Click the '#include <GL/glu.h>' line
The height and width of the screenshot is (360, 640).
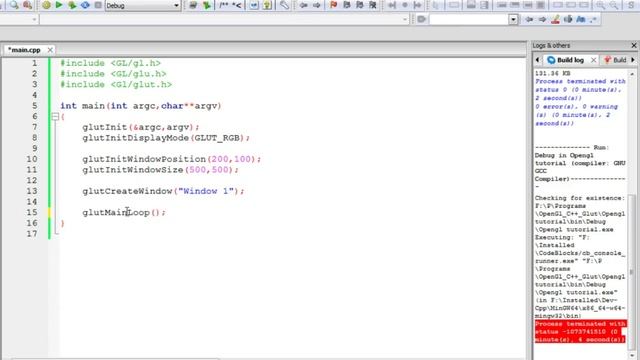coord(113,73)
